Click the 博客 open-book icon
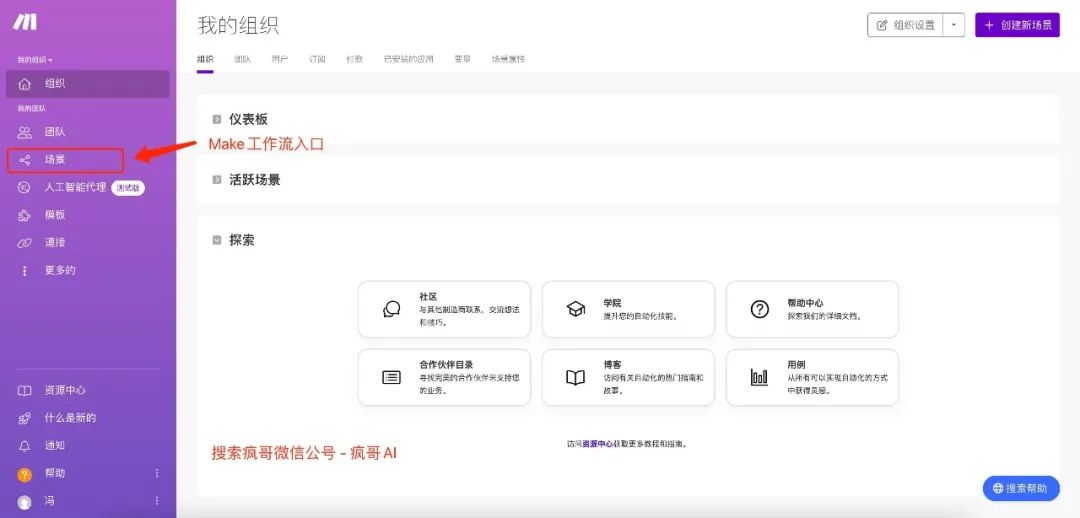This screenshot has width=1080, height=518. pyautogui.click(x=575, y=377)
